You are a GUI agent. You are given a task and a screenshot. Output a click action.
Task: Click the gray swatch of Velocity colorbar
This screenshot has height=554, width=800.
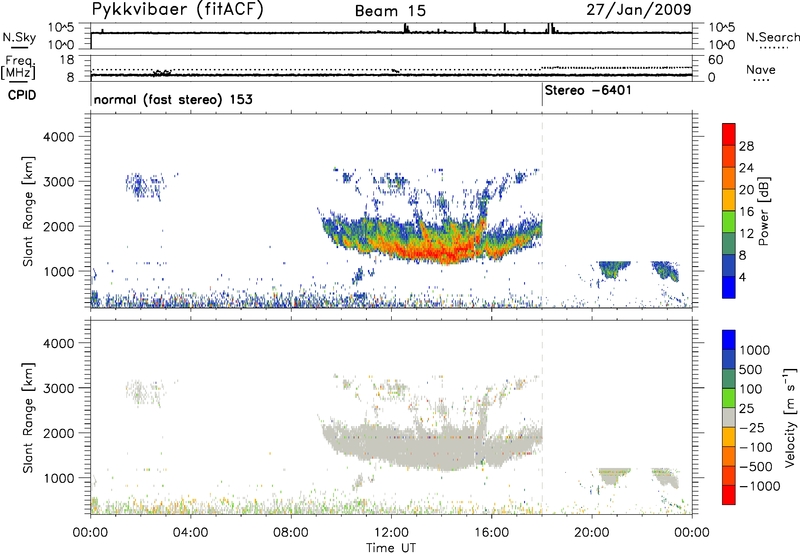point(729,418)
